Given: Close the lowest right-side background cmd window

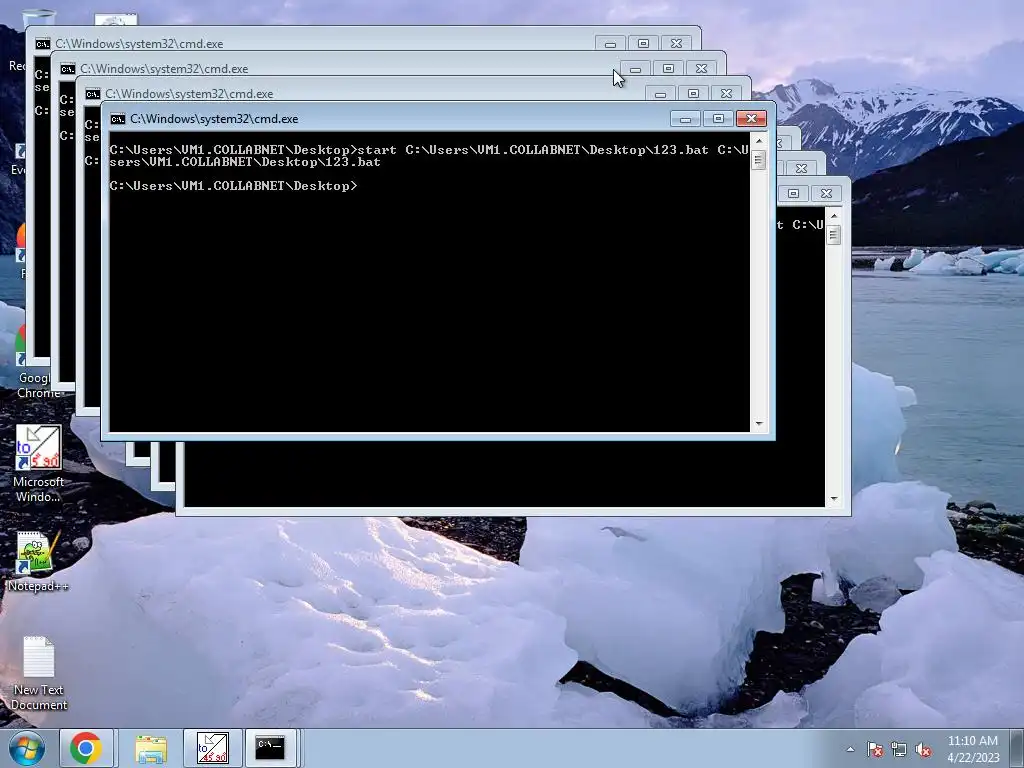Looking at the screenshot, I should (826, 193).
